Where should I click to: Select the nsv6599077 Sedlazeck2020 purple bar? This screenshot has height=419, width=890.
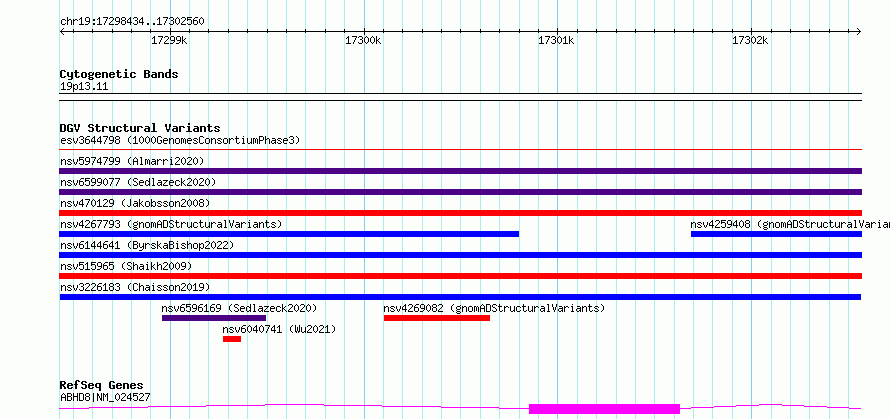point(460,192)
